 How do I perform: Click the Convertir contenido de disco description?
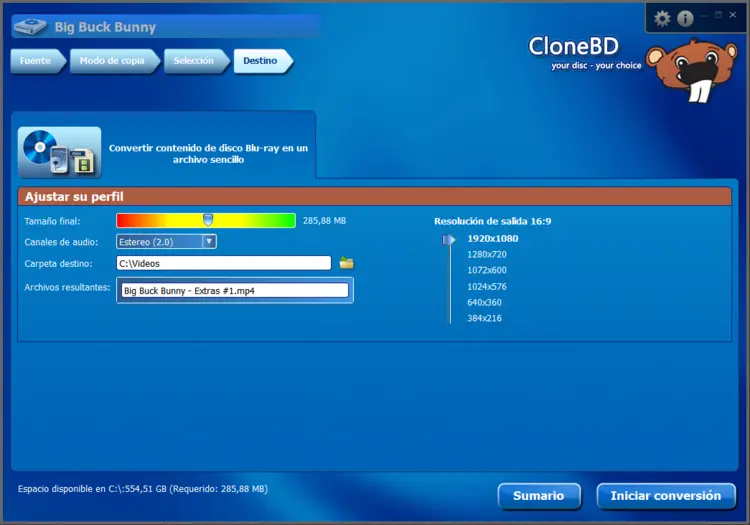208,153
